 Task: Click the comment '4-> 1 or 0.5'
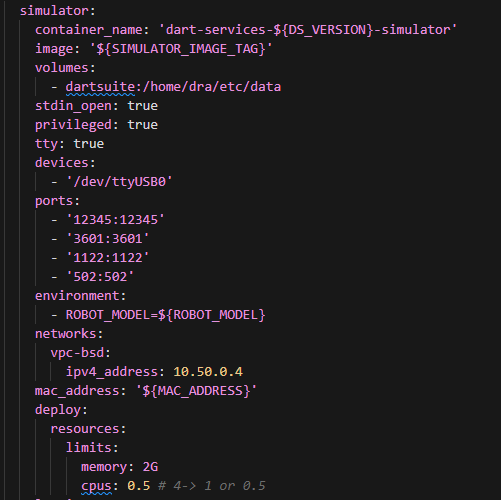coord(219,486)
